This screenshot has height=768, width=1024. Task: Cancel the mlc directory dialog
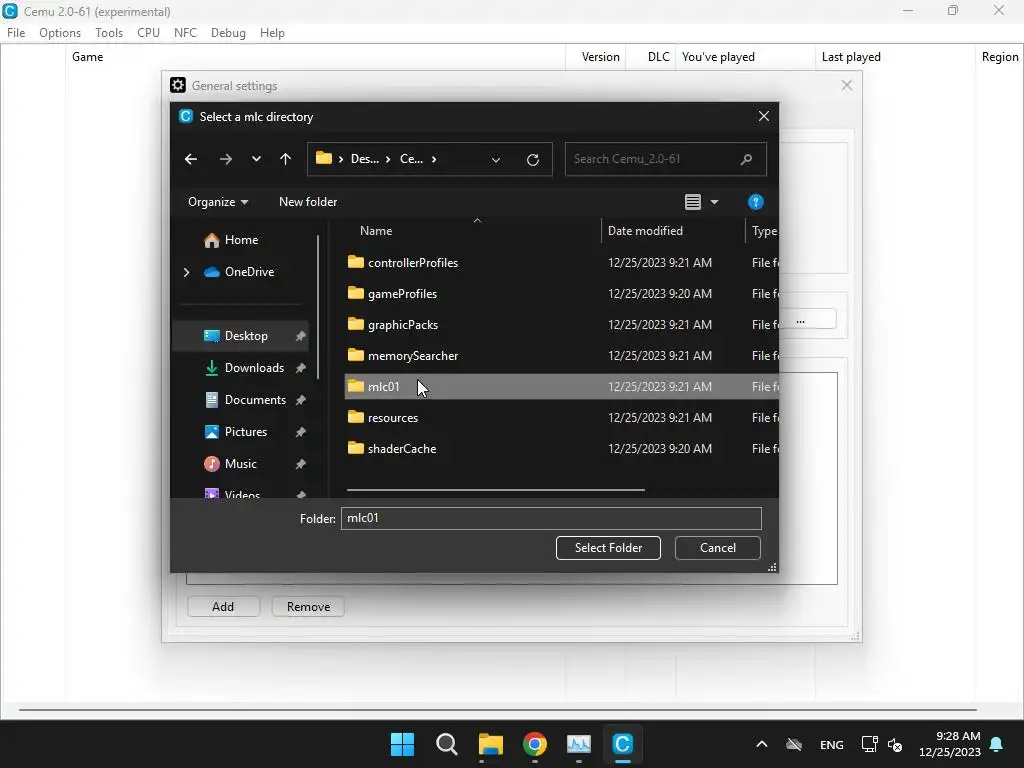(717, 548)
